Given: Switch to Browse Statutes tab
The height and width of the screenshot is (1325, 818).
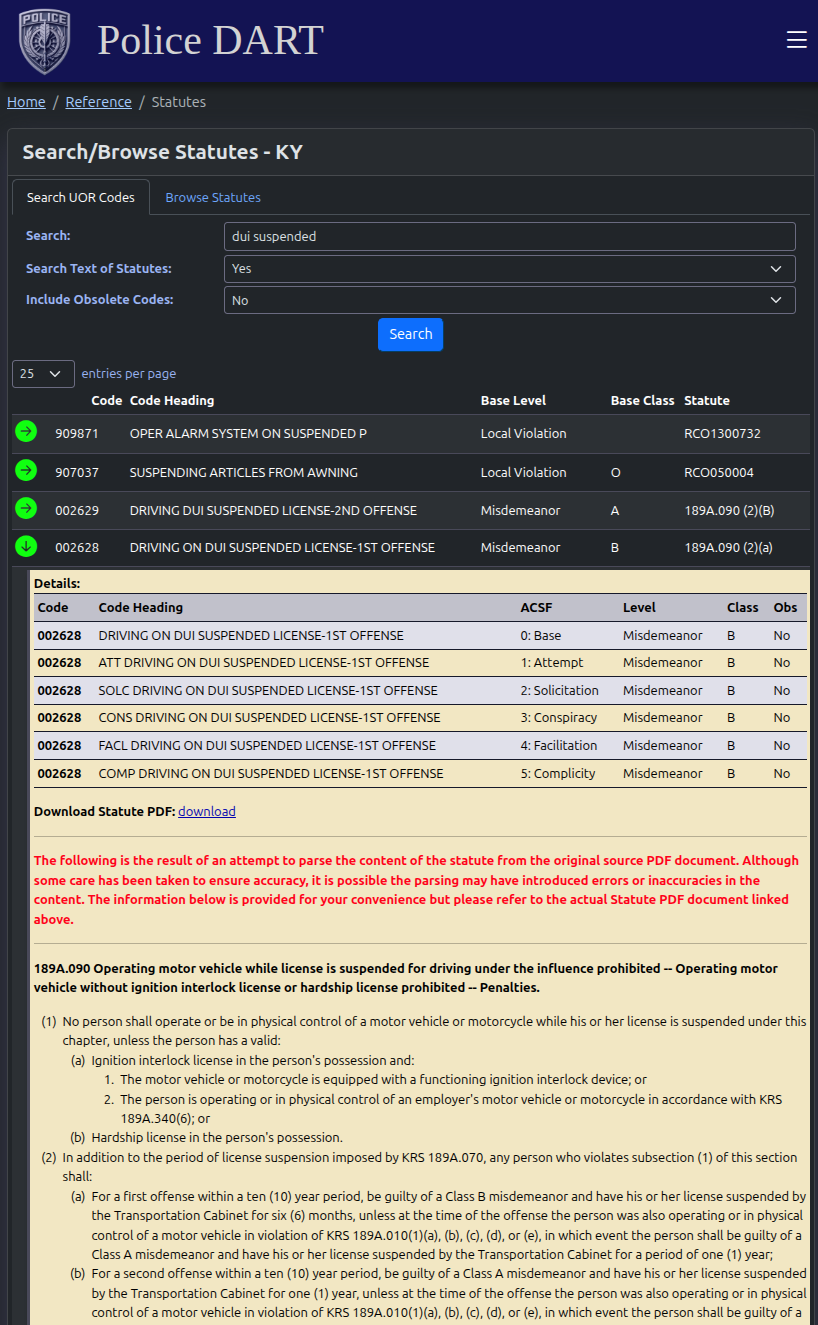Looking at the screenshot, I should [213, 198].
